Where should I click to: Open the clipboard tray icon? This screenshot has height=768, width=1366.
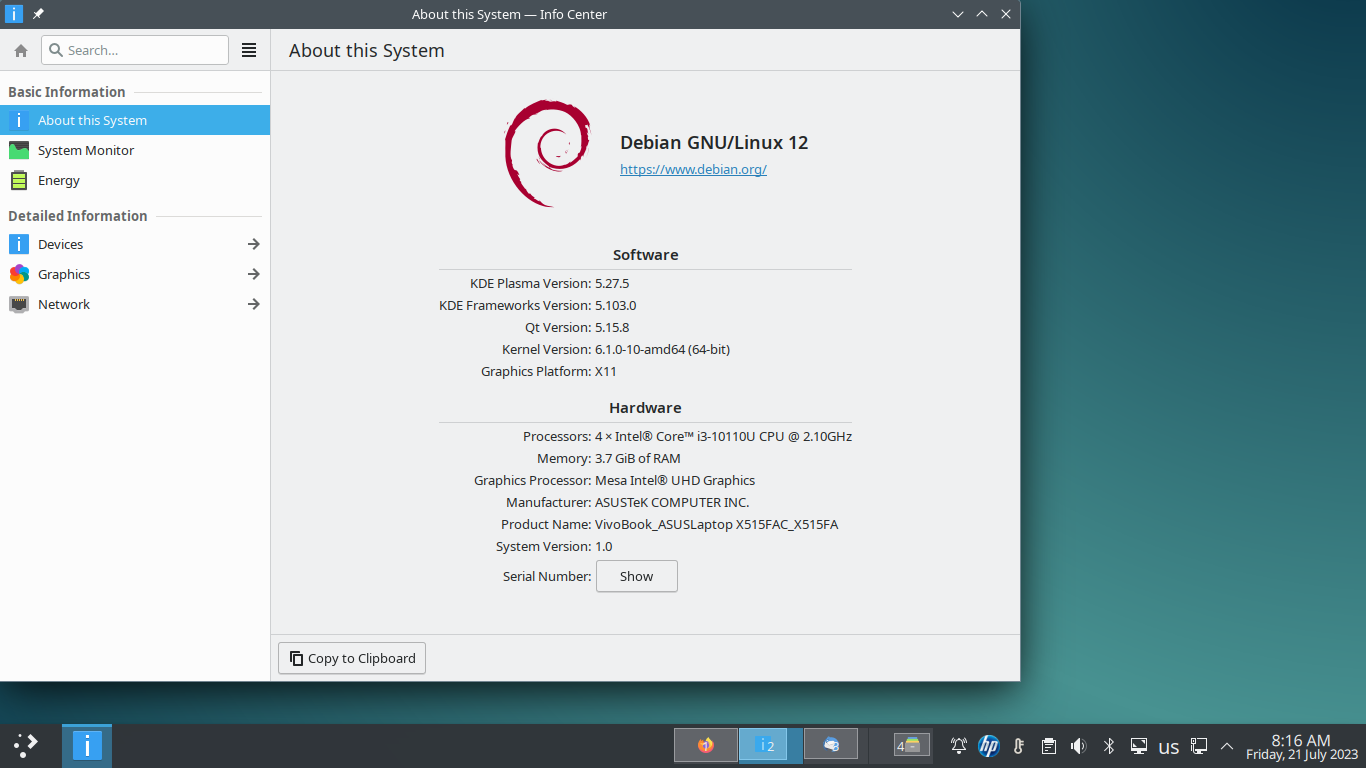pyautogui.click(x=1048, y=746)
